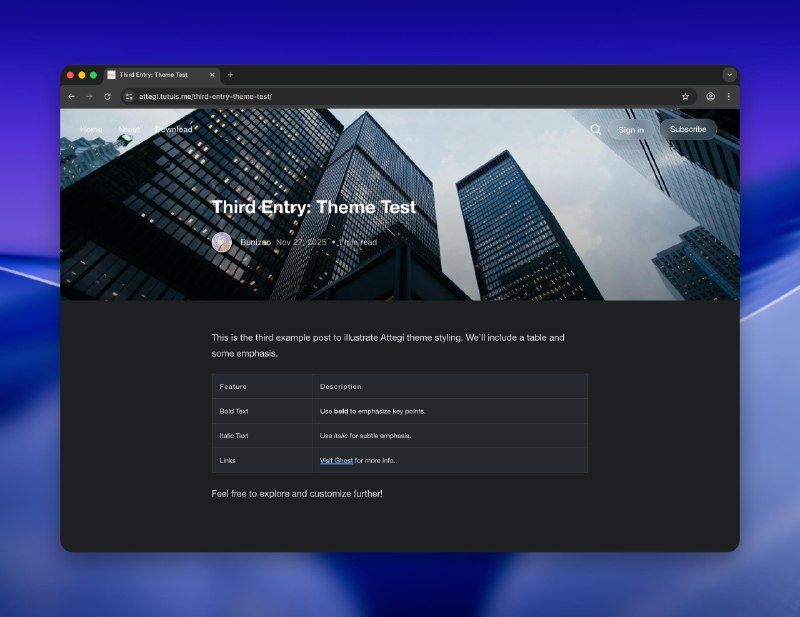800x617 pixels.
Task: Expand the tab search dropdown arrow
Action: tap(729, 75)
